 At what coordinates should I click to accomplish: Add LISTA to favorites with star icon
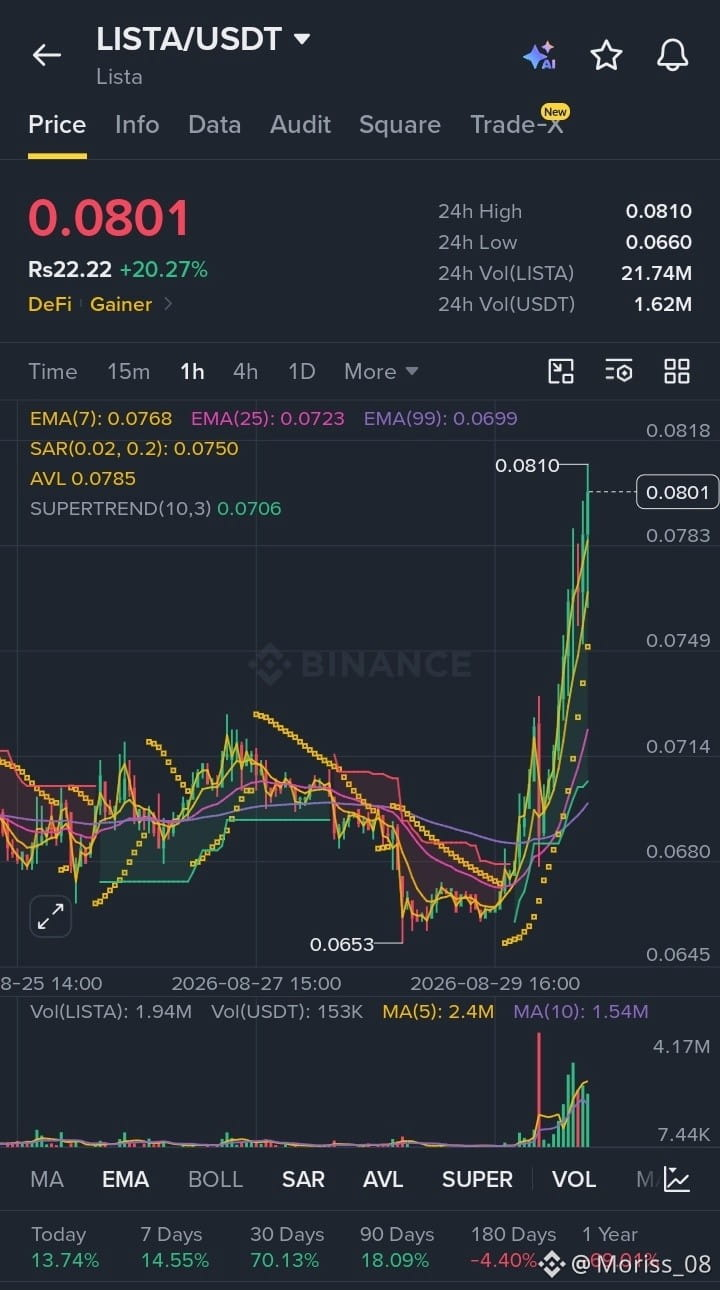pyautogui.click(x=606, y=55)
